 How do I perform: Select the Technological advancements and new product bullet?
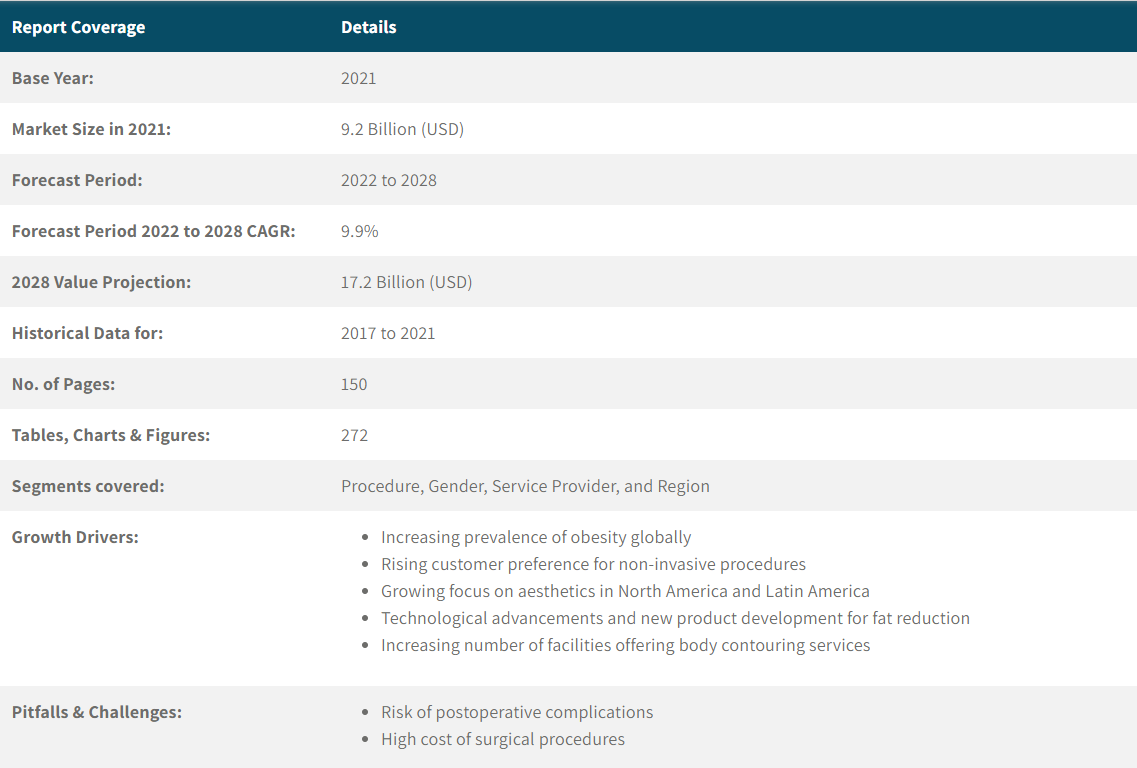point(675,618)
